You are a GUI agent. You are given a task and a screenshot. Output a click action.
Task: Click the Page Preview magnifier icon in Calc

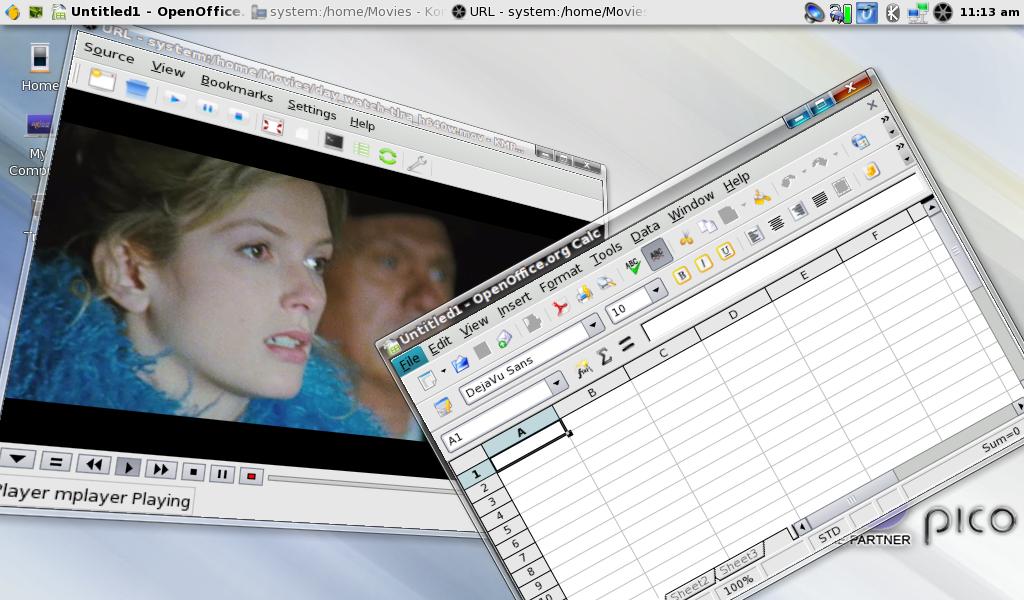(x=607, y=281)
